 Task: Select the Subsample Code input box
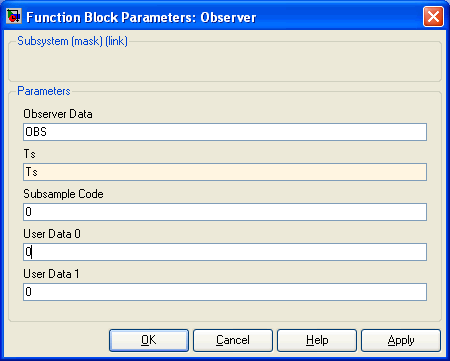tap(225, 212)
